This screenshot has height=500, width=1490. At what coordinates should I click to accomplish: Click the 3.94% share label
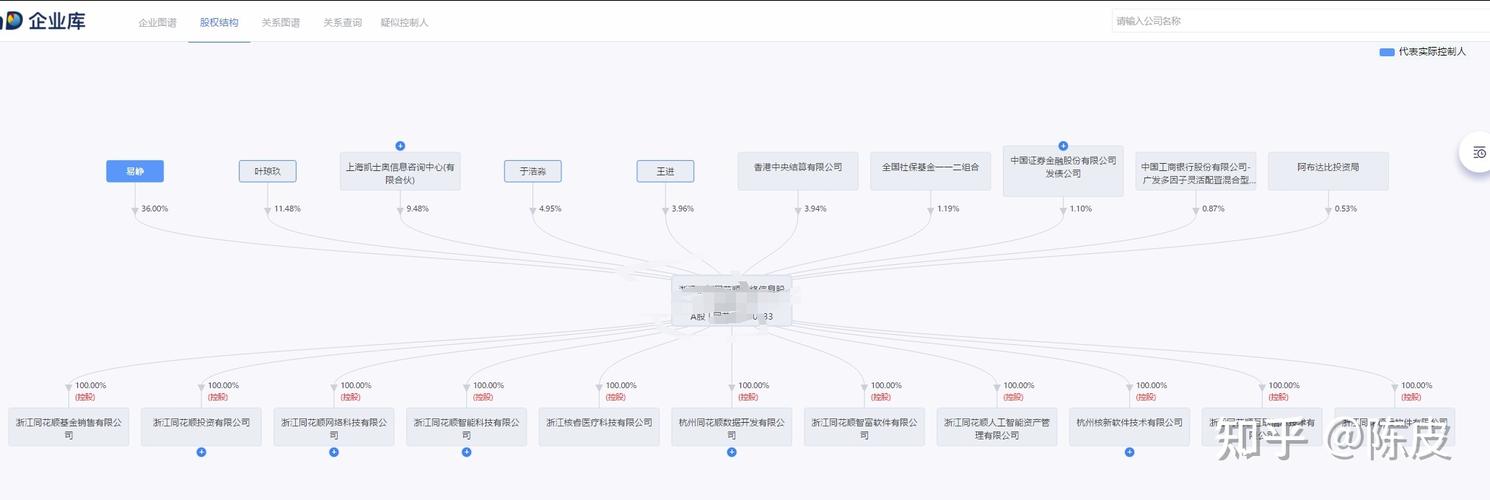[816, 209]
